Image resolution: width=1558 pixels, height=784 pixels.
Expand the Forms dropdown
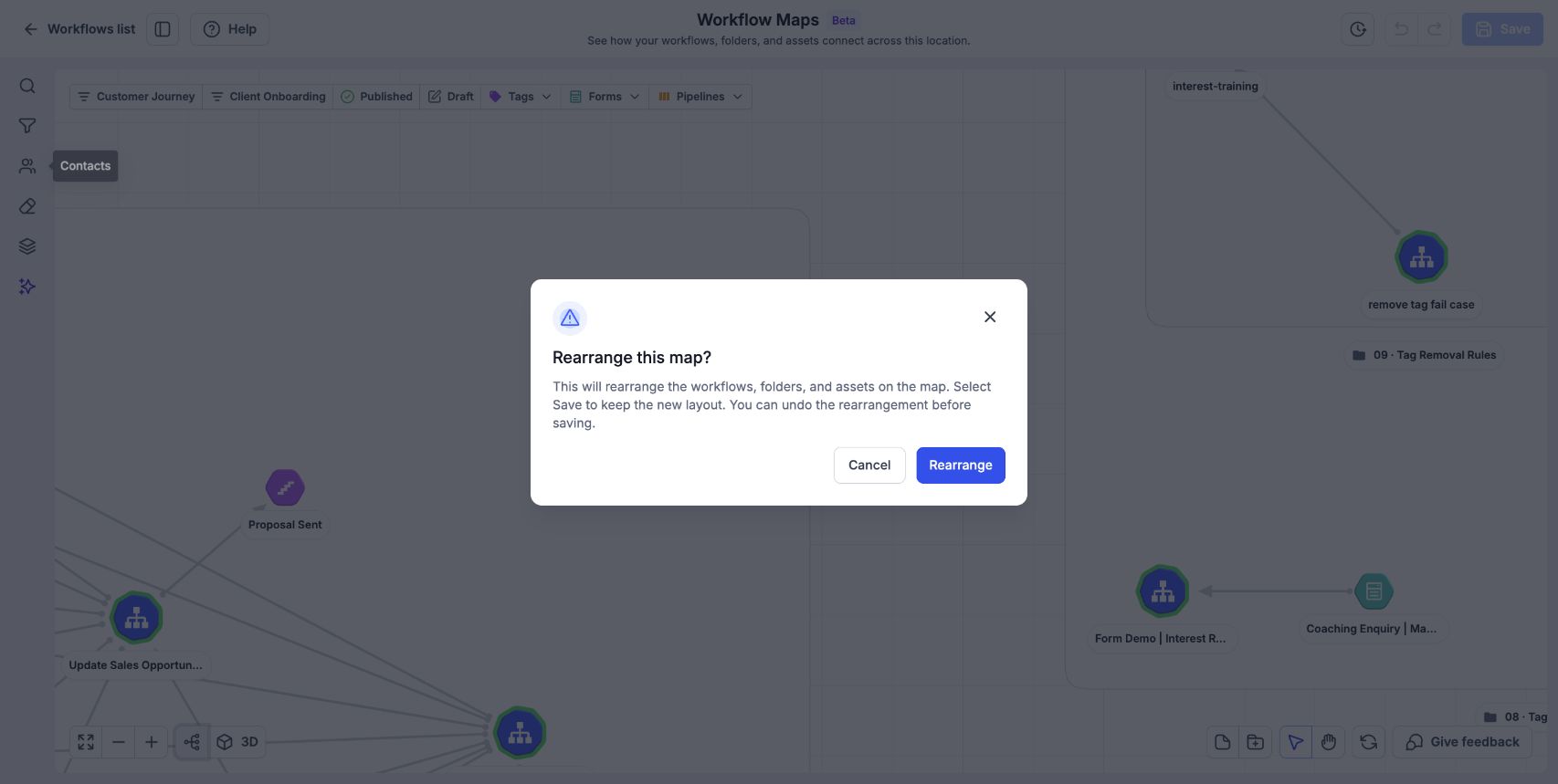(x=605, y=97)
